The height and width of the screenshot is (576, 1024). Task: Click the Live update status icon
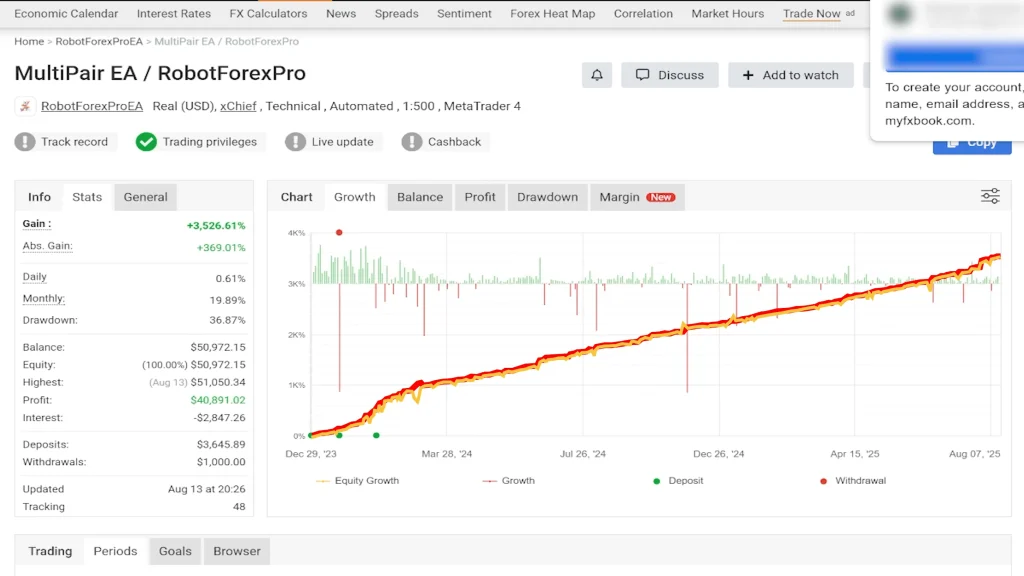(295, 142)
